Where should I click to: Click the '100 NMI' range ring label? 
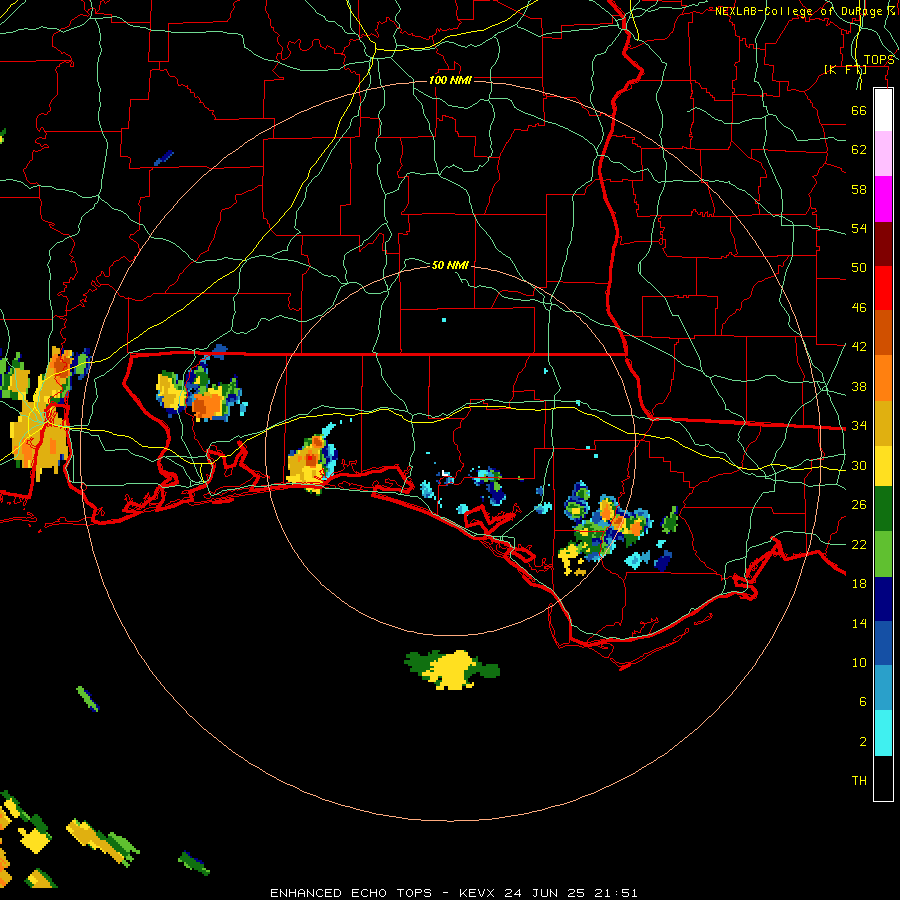(450, 80)
